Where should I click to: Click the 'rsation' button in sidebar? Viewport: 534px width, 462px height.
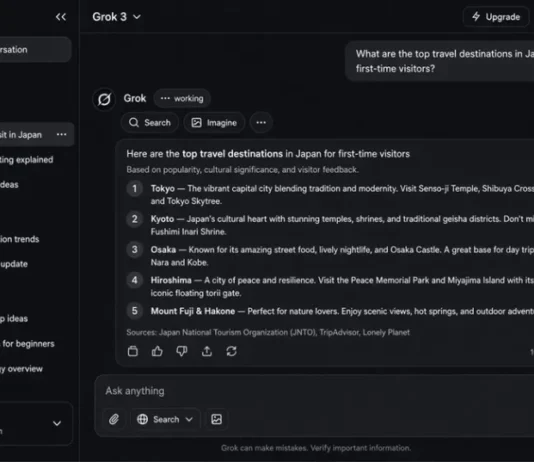click(x=36, y=50)
